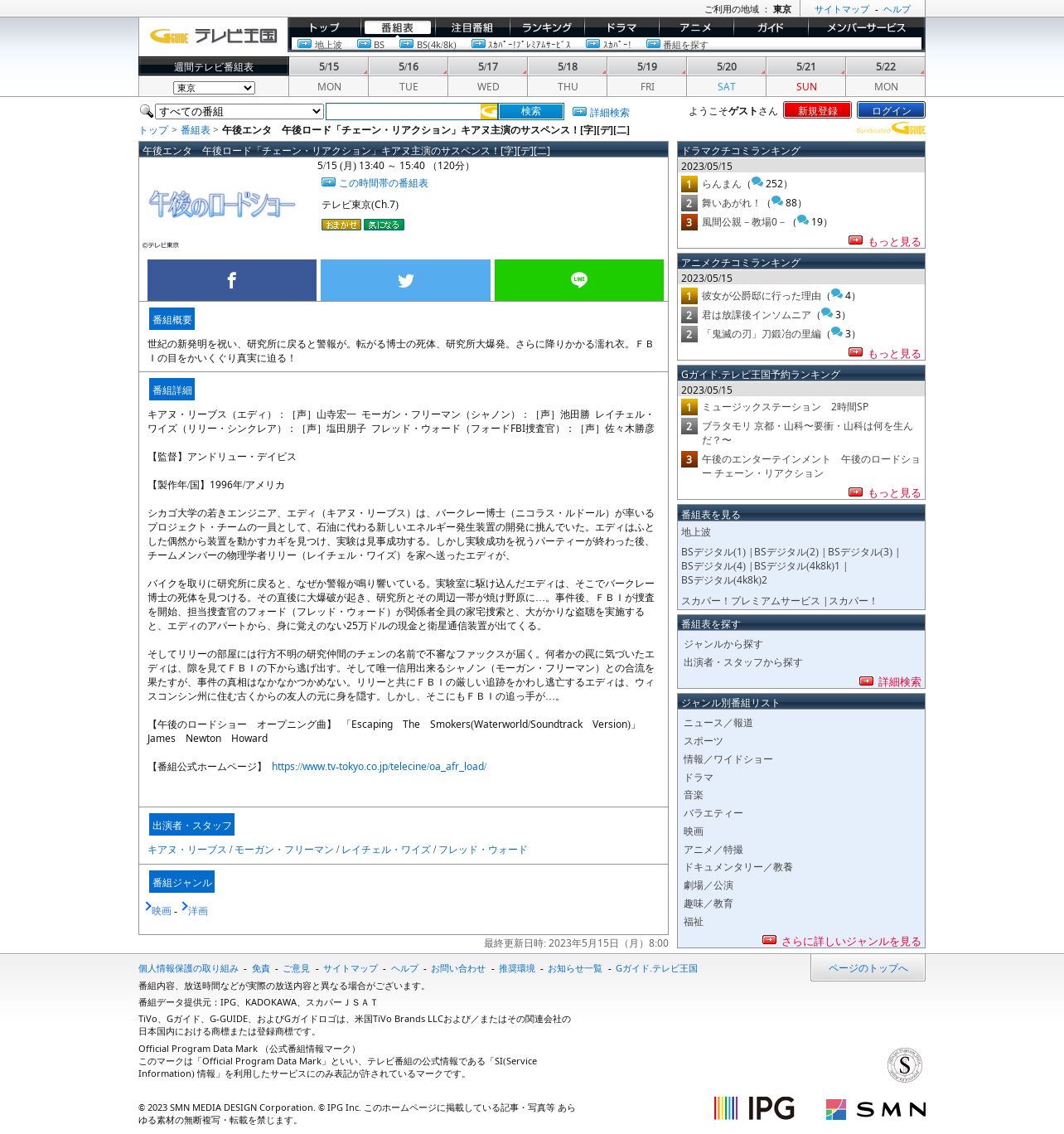Open ミュージックステーション 2時間SP ranking entry
Viewport: 1064px width, 1134px height.
(786, 407)
